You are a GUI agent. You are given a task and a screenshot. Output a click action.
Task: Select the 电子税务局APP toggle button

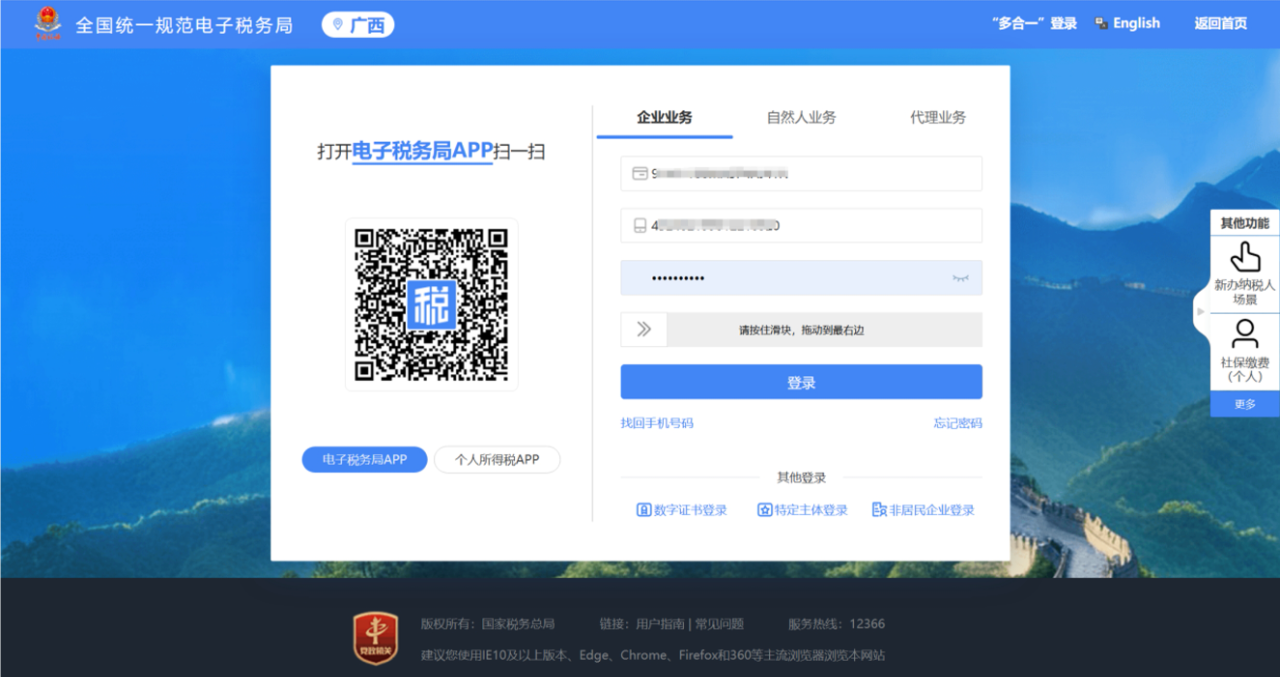coord(365,459)
